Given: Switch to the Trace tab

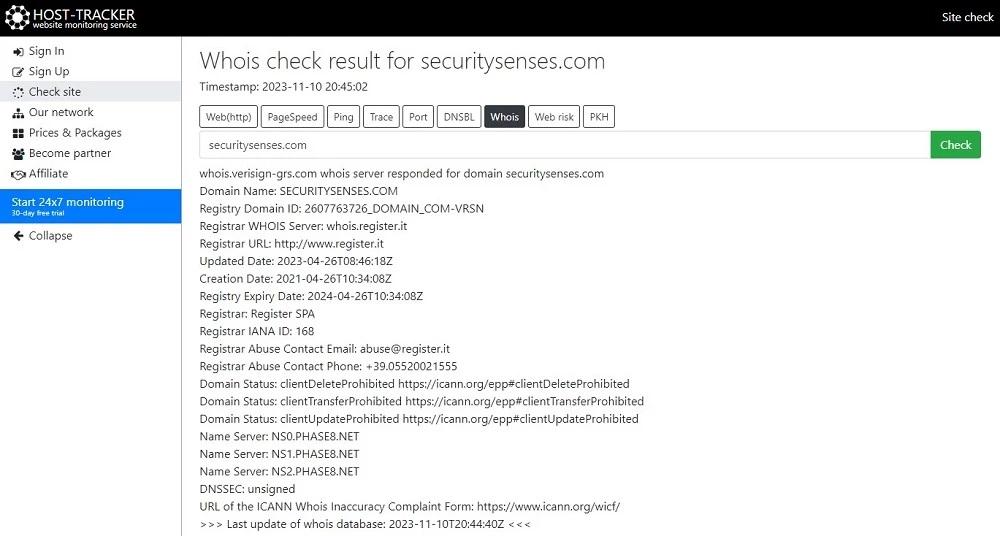Looking at the screenshot, I should tap(381, 117).
